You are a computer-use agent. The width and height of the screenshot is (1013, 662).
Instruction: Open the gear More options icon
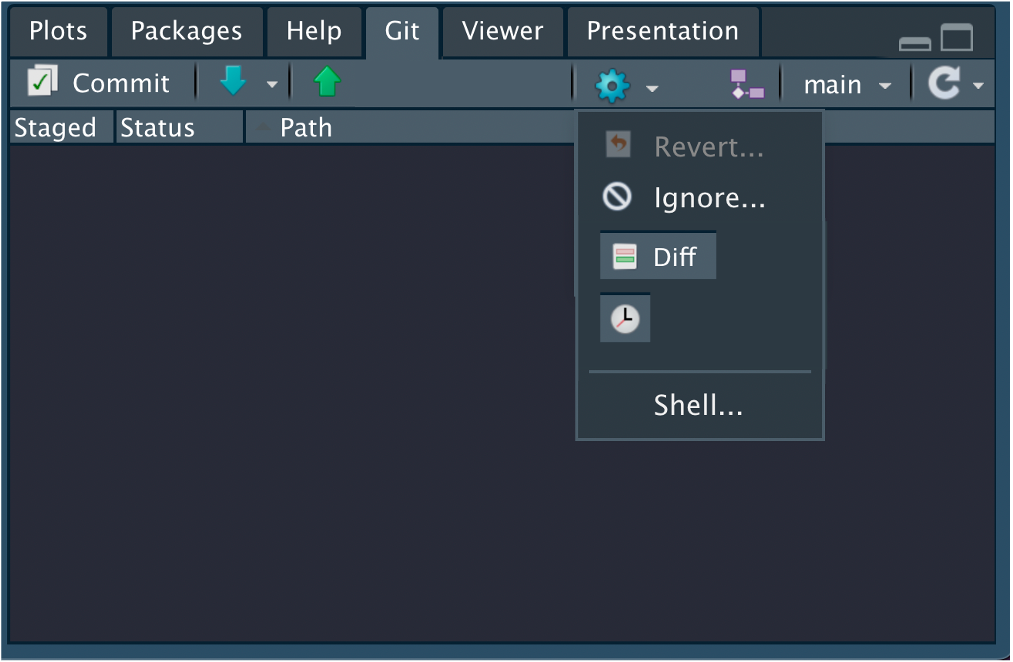(x=613, y=85)
